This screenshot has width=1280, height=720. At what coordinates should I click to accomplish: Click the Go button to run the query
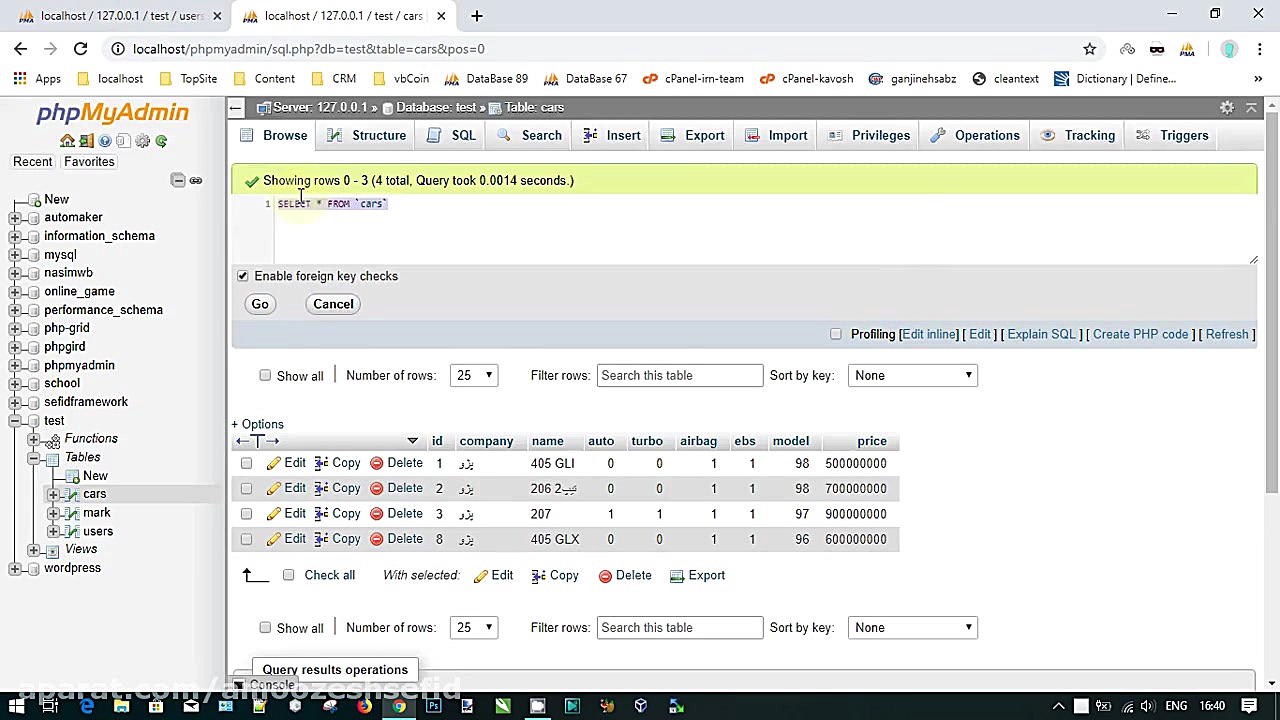259,304
